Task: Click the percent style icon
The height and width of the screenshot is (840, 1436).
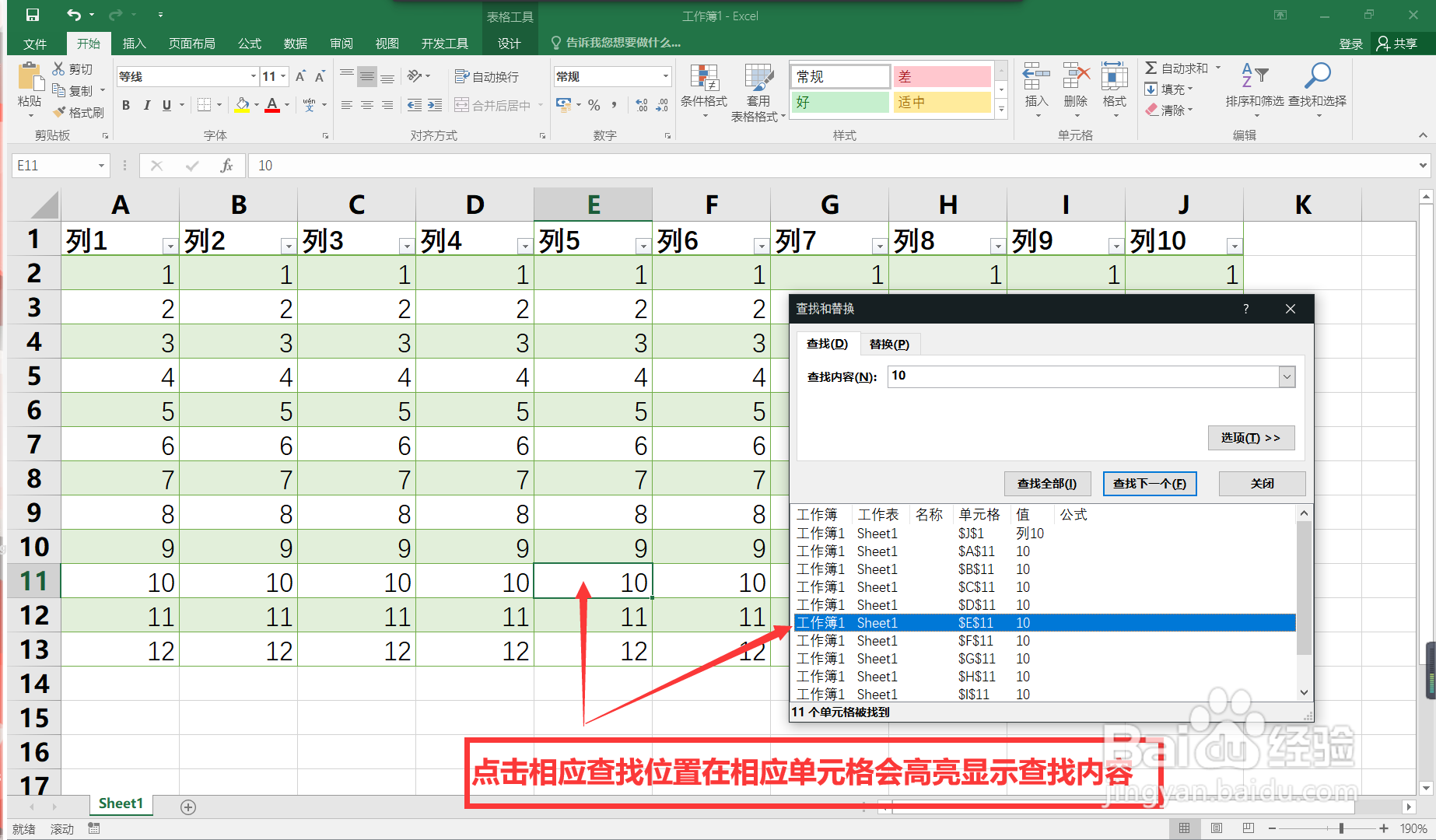Action: pyautogui.click(x=594, y=105)
